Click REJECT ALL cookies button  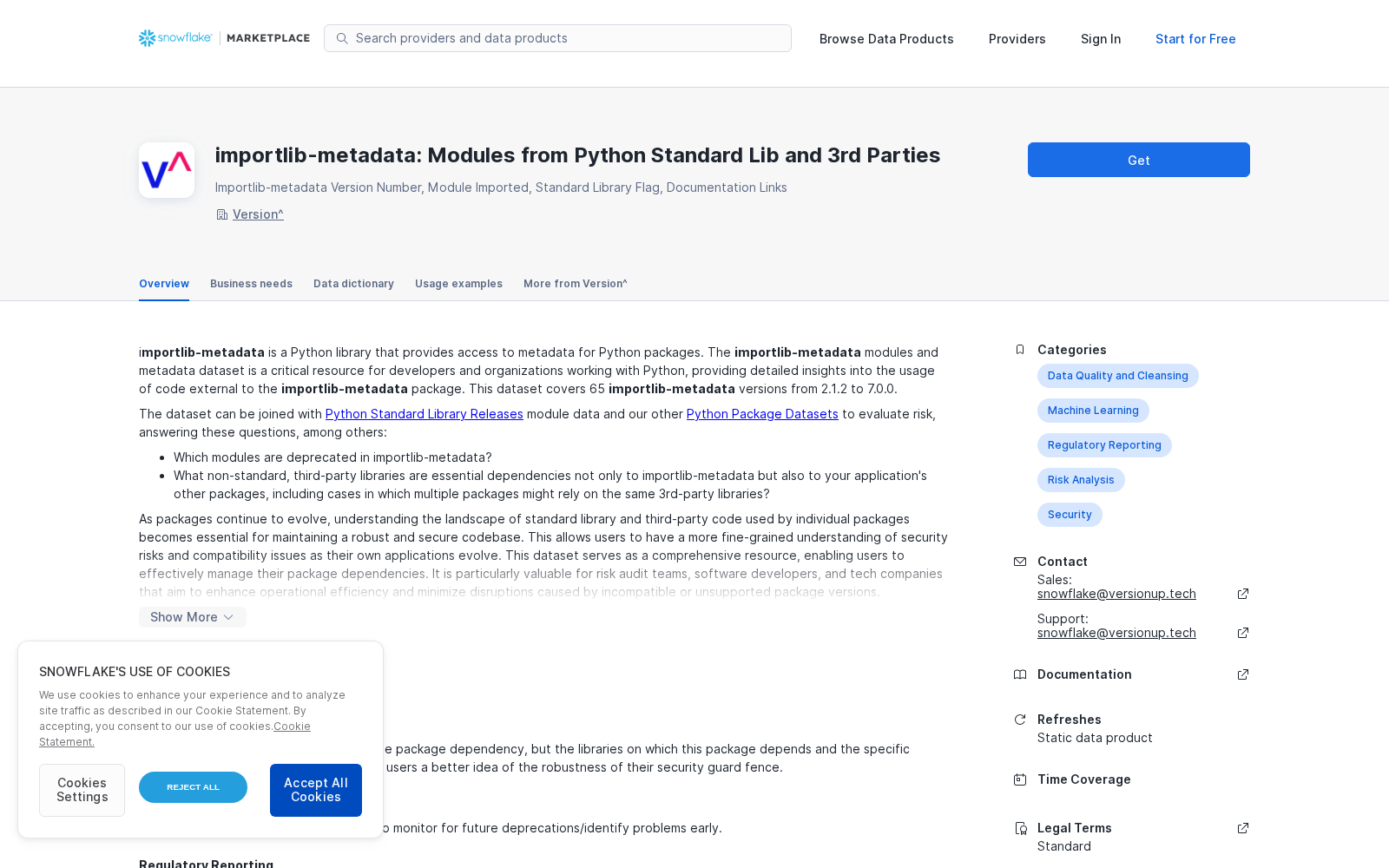[193, 787]
